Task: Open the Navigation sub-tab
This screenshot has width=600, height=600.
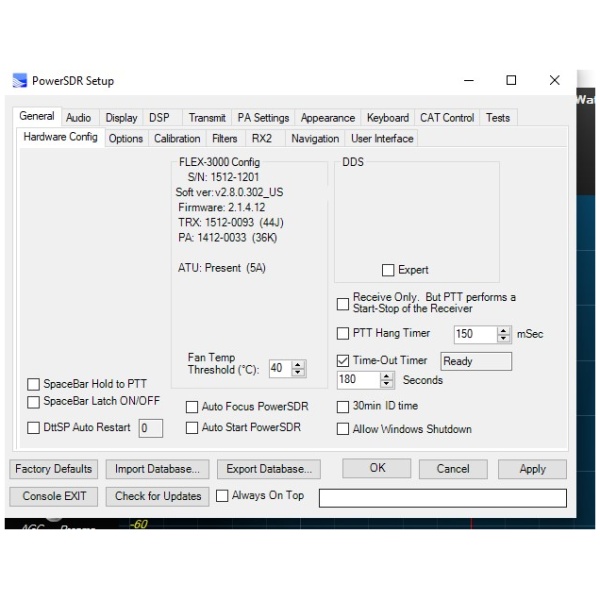Action: pyautogui.click(x=315, y=139)
